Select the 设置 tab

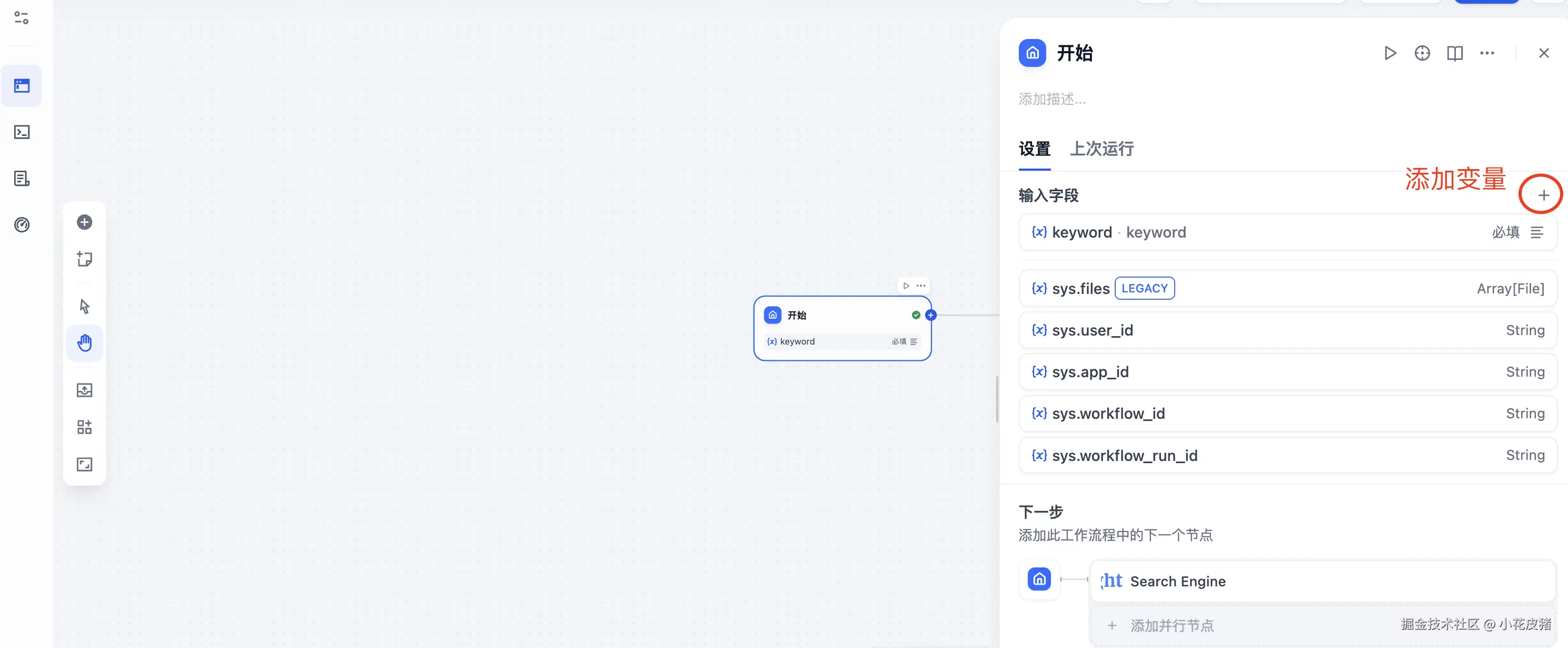[1034, 149]
